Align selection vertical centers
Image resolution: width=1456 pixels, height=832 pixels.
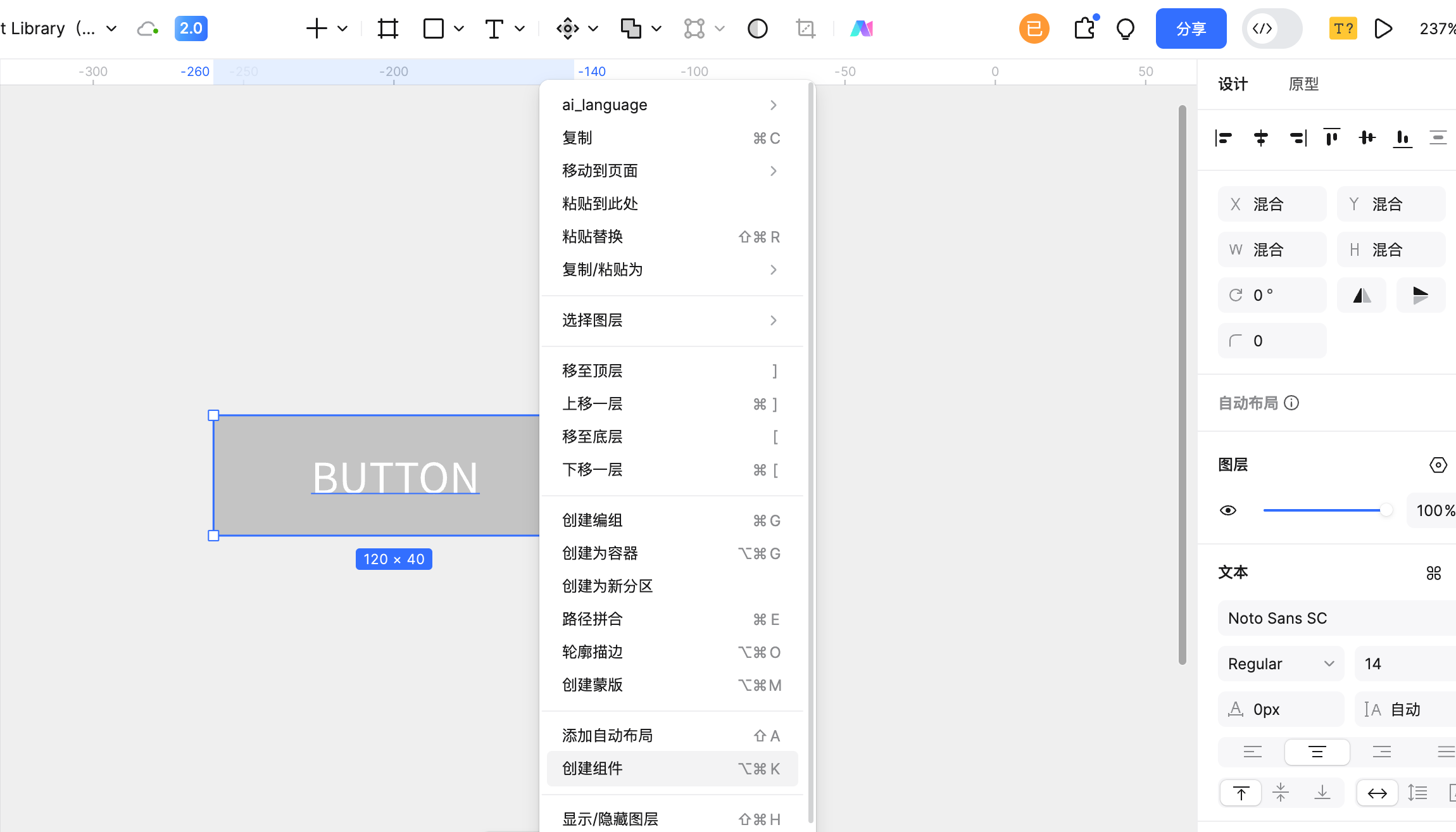(x=1367, y=137)
